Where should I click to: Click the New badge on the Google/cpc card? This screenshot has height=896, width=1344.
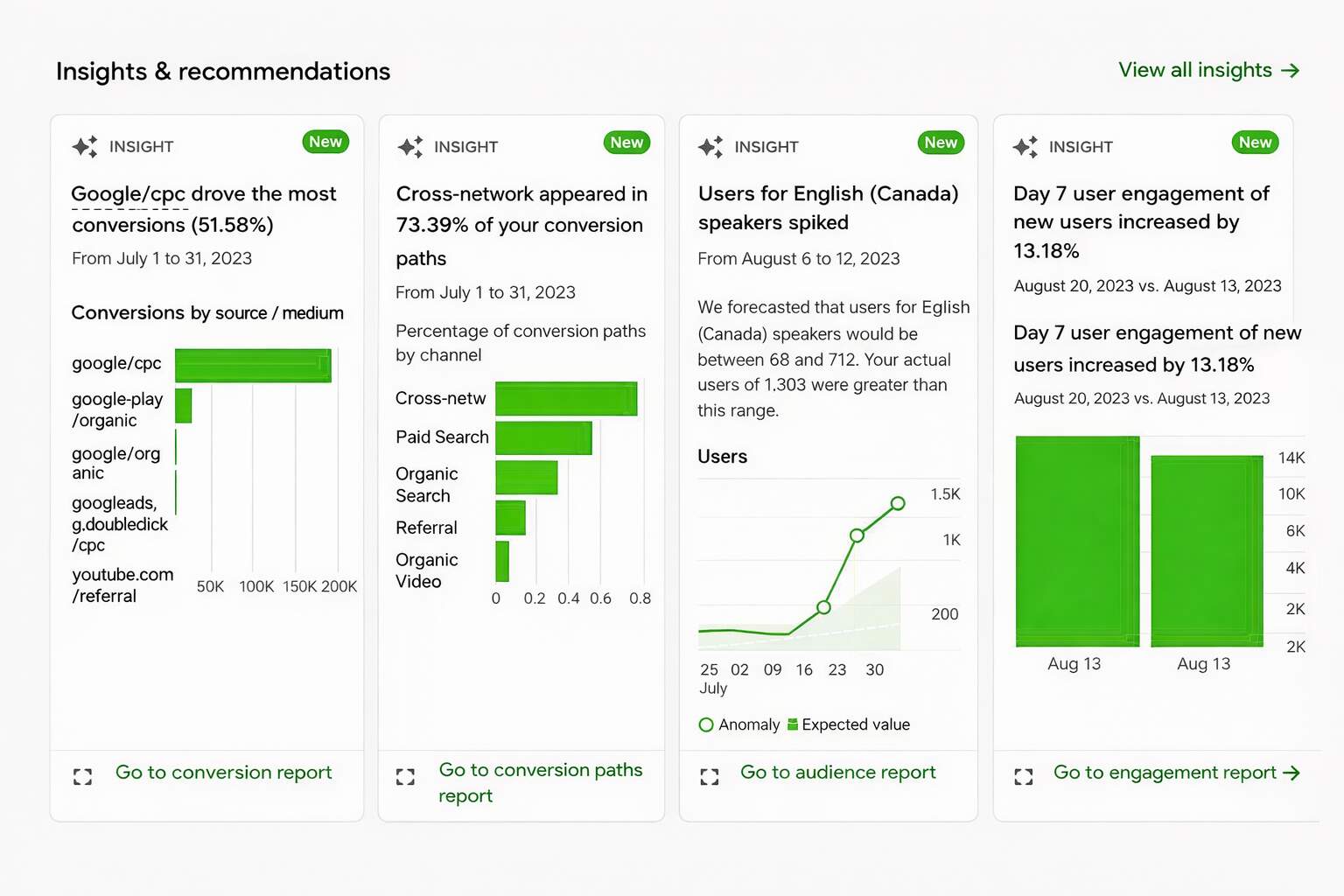pyautogui.click(x=325, y=142)
